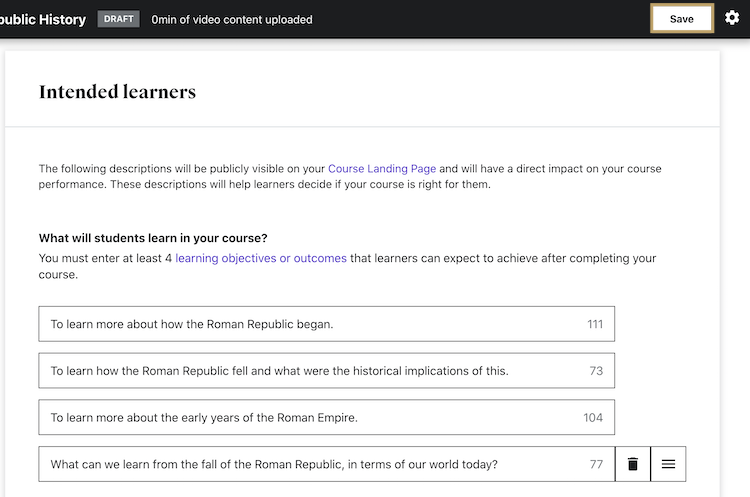Click the 'What will students learn' heading
Viewport: 750px width, 497px height.
point(153,238)
